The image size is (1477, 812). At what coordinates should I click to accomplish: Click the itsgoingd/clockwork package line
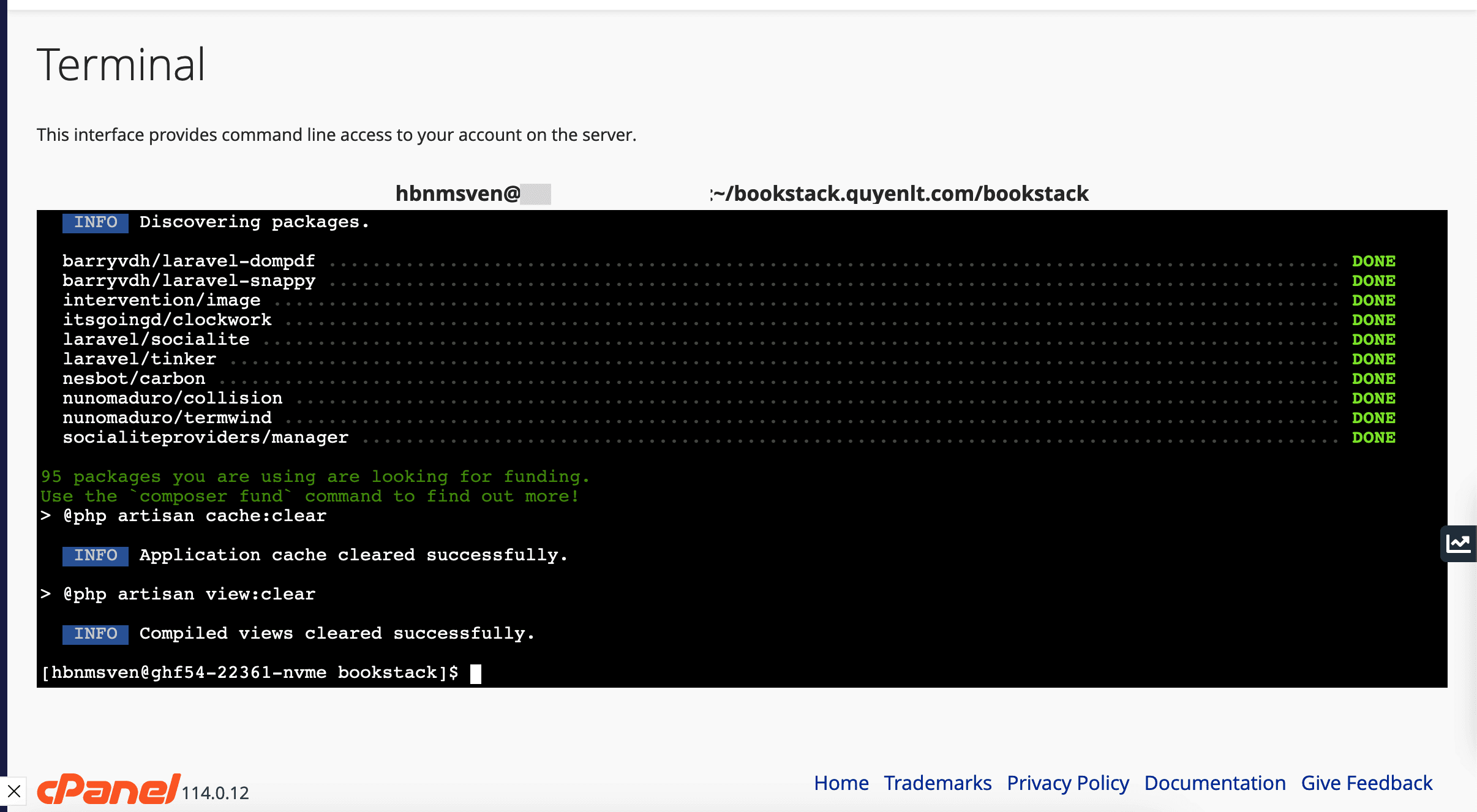(729, 320)
